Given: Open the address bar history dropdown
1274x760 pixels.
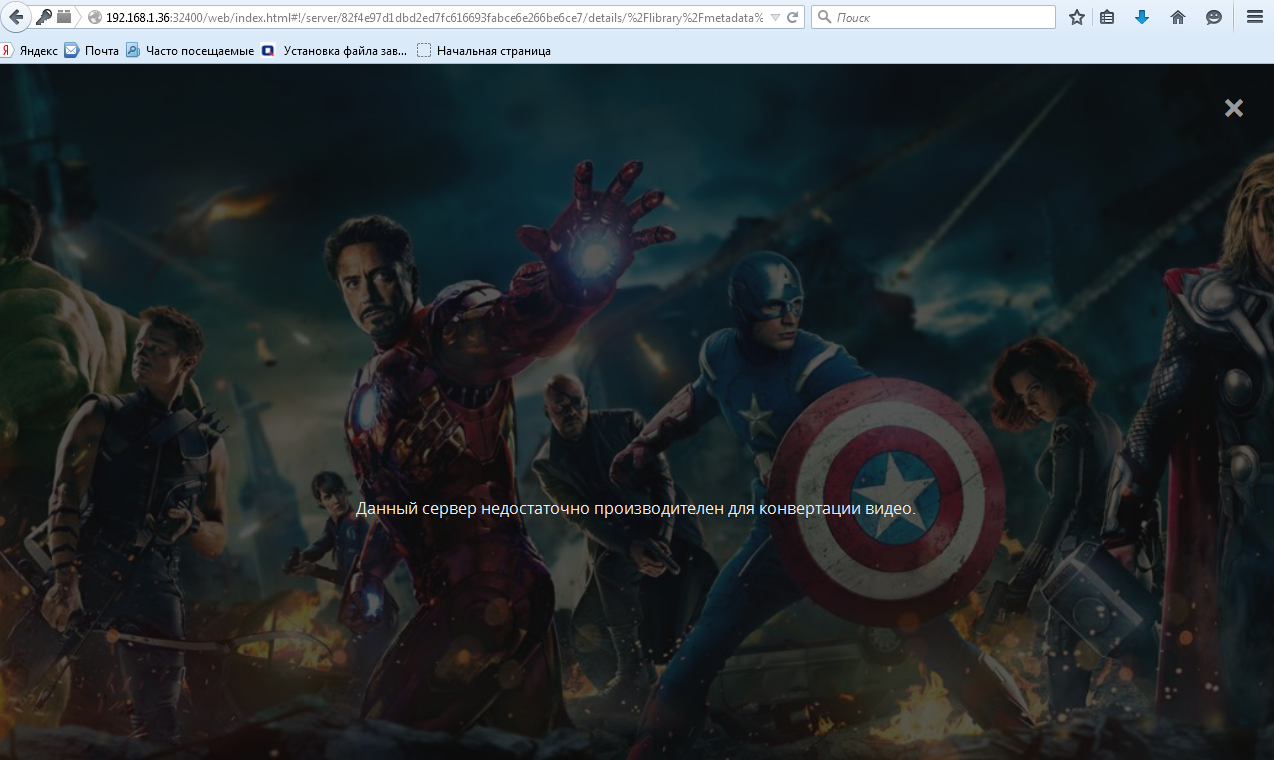Looking at the screenshot, I should pos(775,17).
